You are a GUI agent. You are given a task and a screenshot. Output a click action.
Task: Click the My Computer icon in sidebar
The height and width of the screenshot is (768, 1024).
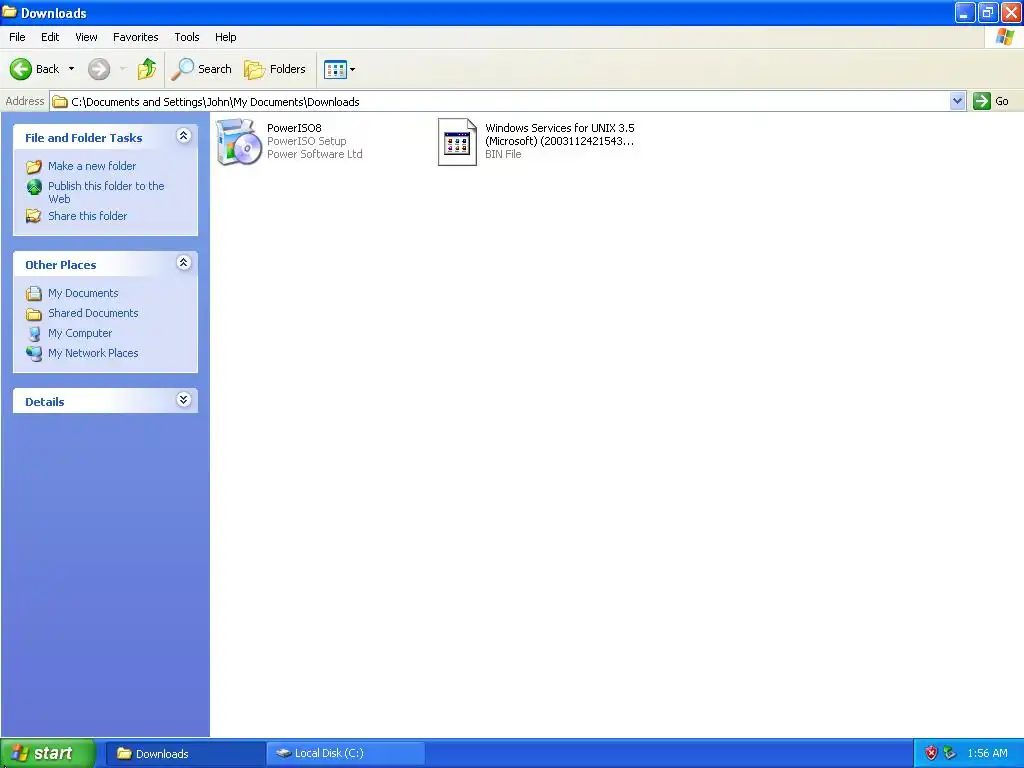pos(34,334)
